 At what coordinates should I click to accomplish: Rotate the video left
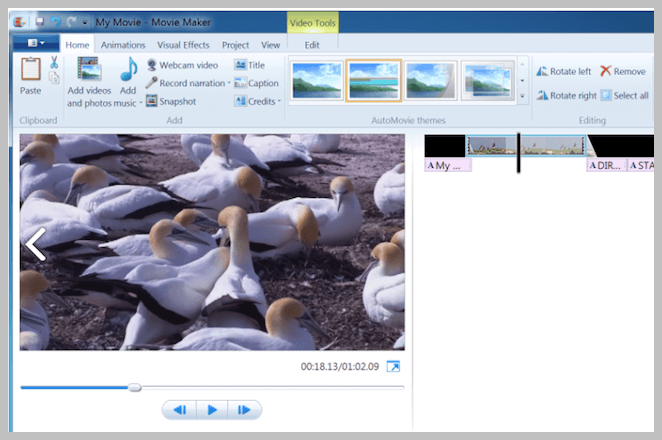[564, 71]
